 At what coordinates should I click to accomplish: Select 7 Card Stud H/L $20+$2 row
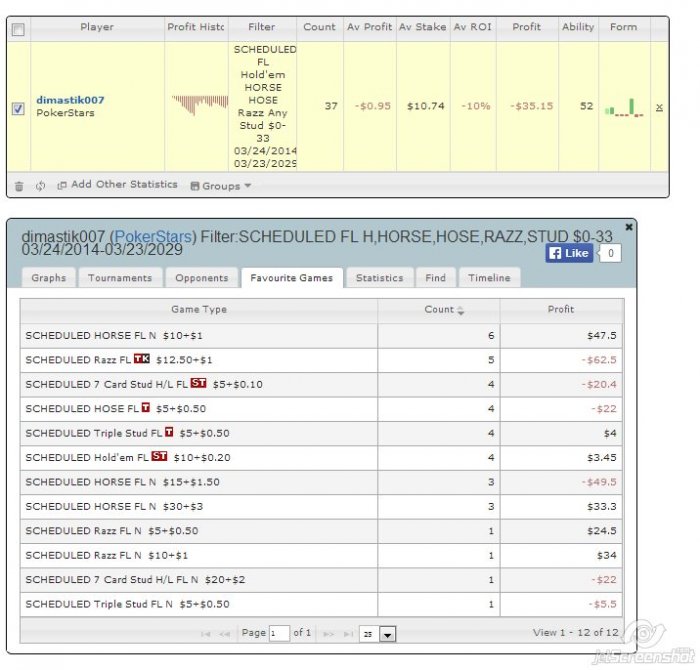pos(321,580)
